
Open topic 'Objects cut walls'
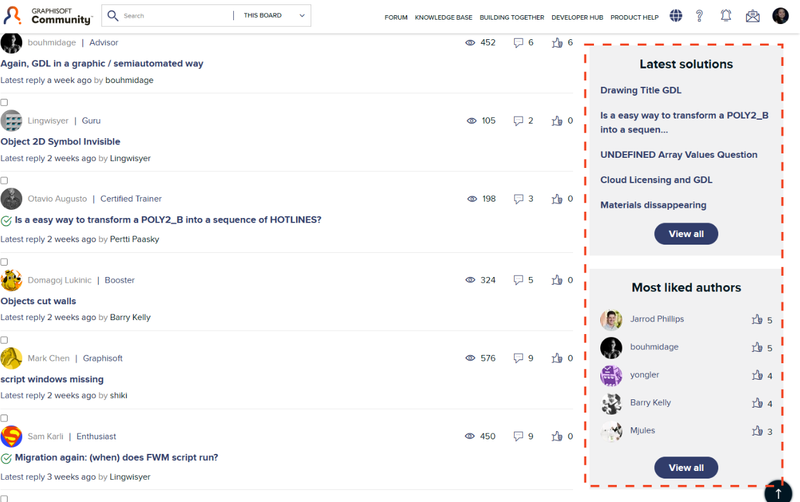click(38, 301)
